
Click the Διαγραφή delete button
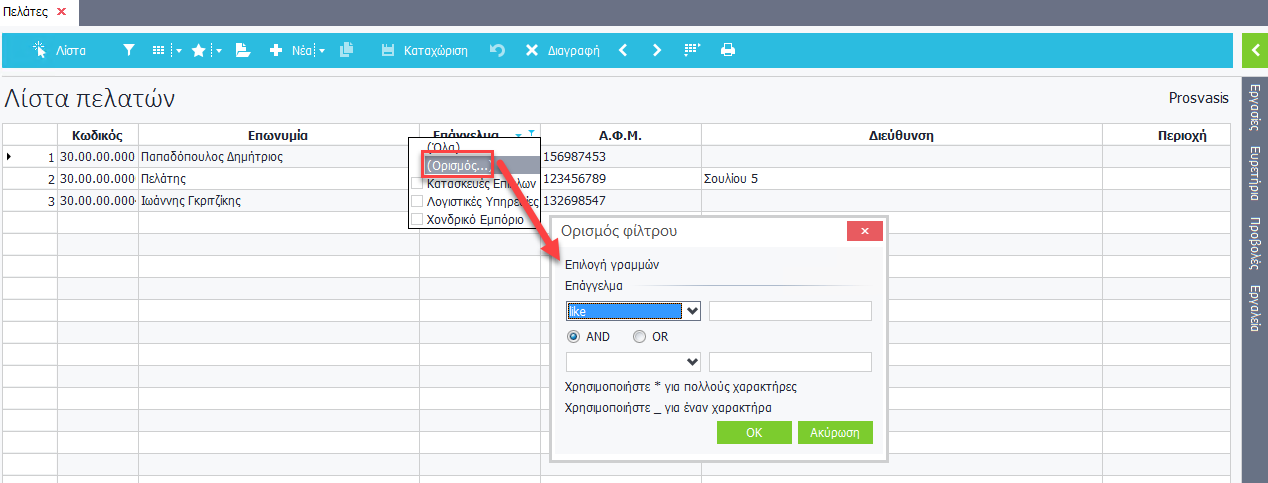coord(563,50)
